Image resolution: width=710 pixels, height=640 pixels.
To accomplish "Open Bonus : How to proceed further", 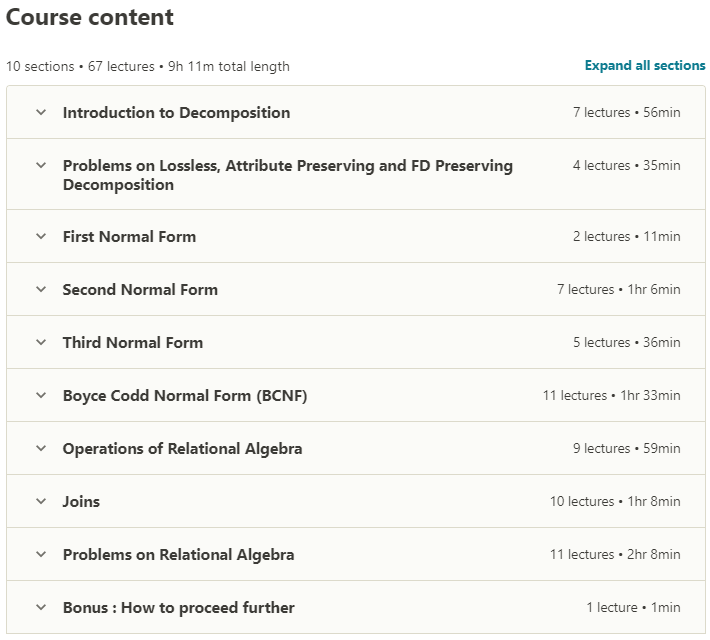I will 178,608.
